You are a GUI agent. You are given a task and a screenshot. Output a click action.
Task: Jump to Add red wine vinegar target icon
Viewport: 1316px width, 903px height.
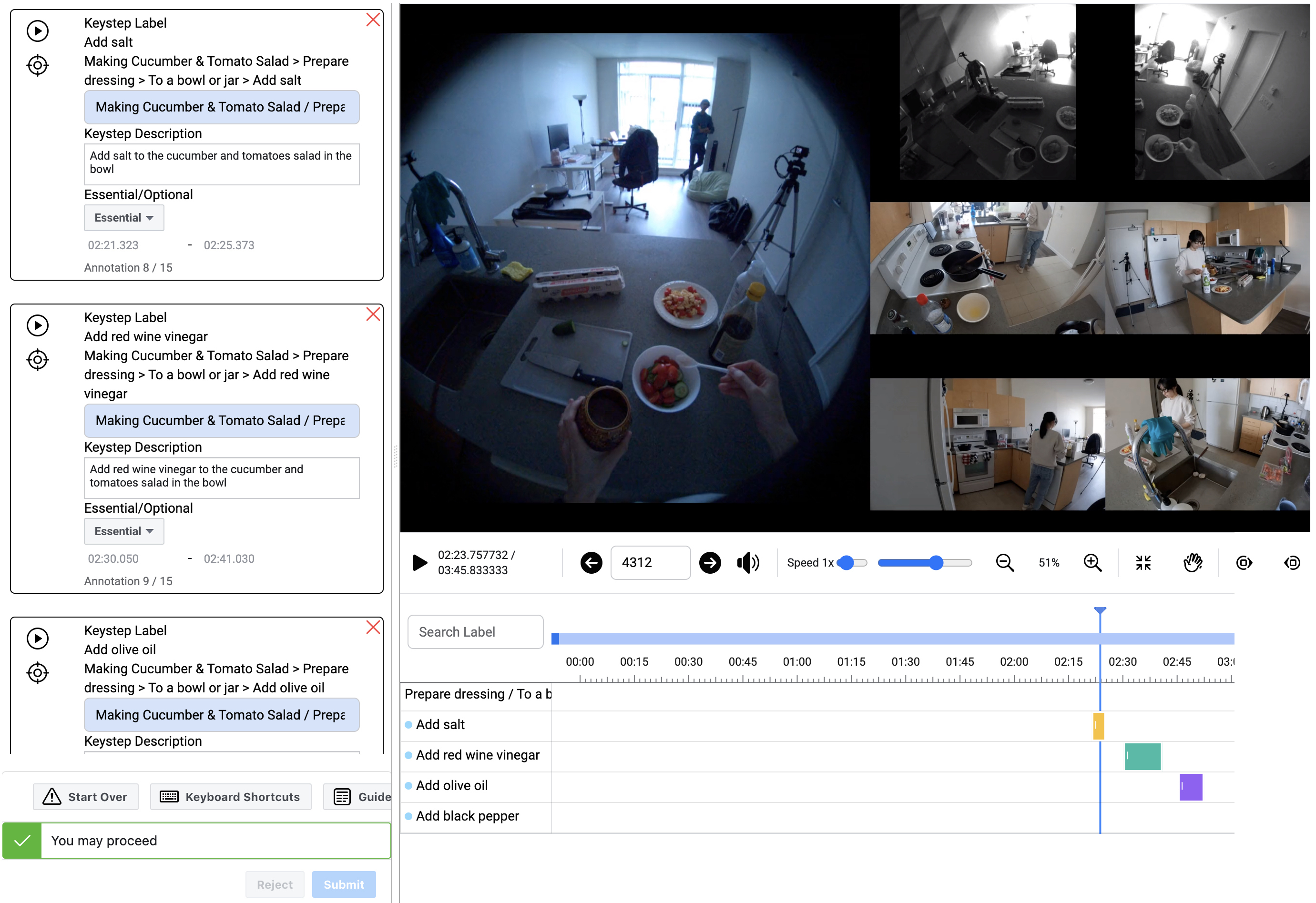tap(37, 359)
